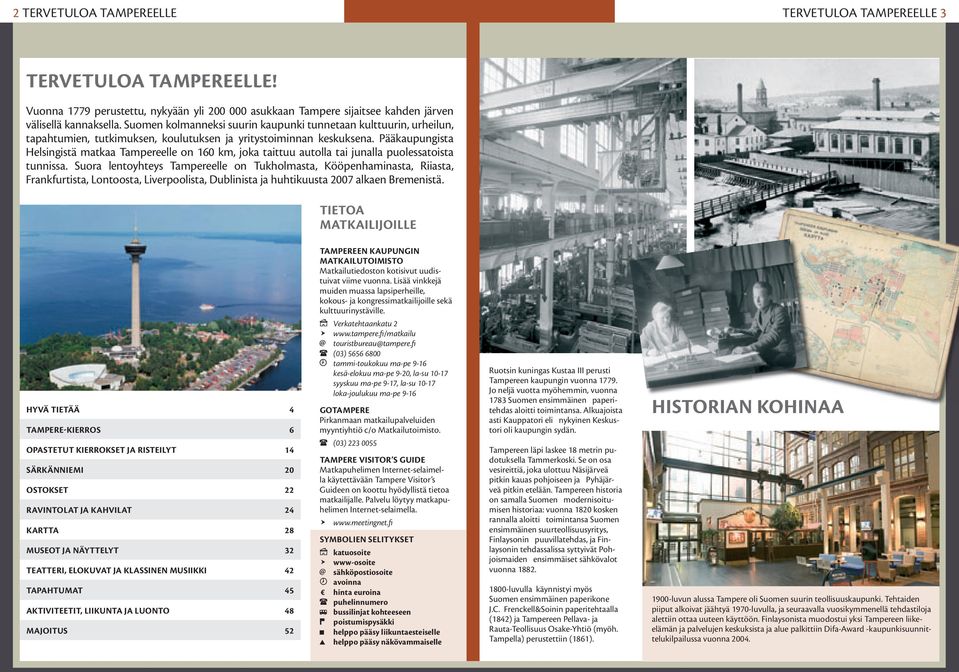
Task: Click the Verkatehtaankatu 2 street address text
Action: point(365,323)
